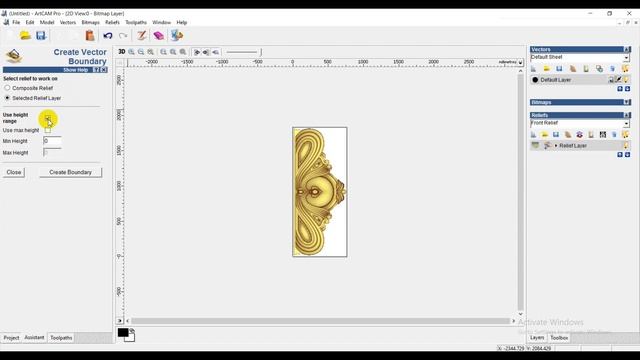The image size is (640, 360).
Task: Switch to the Project tab
Action: (11, 338)
